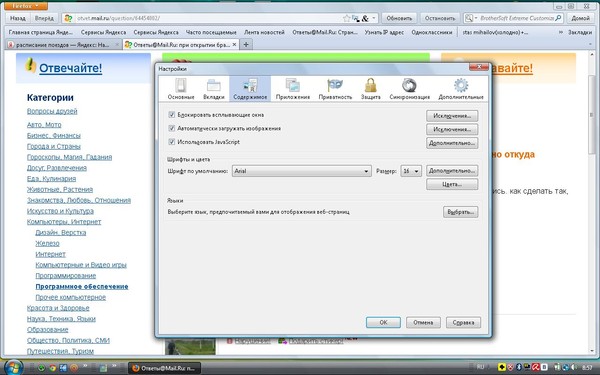Open the Приложения settings pane icon
This screenshot has height=375, width=600.
tap(293, 85)
